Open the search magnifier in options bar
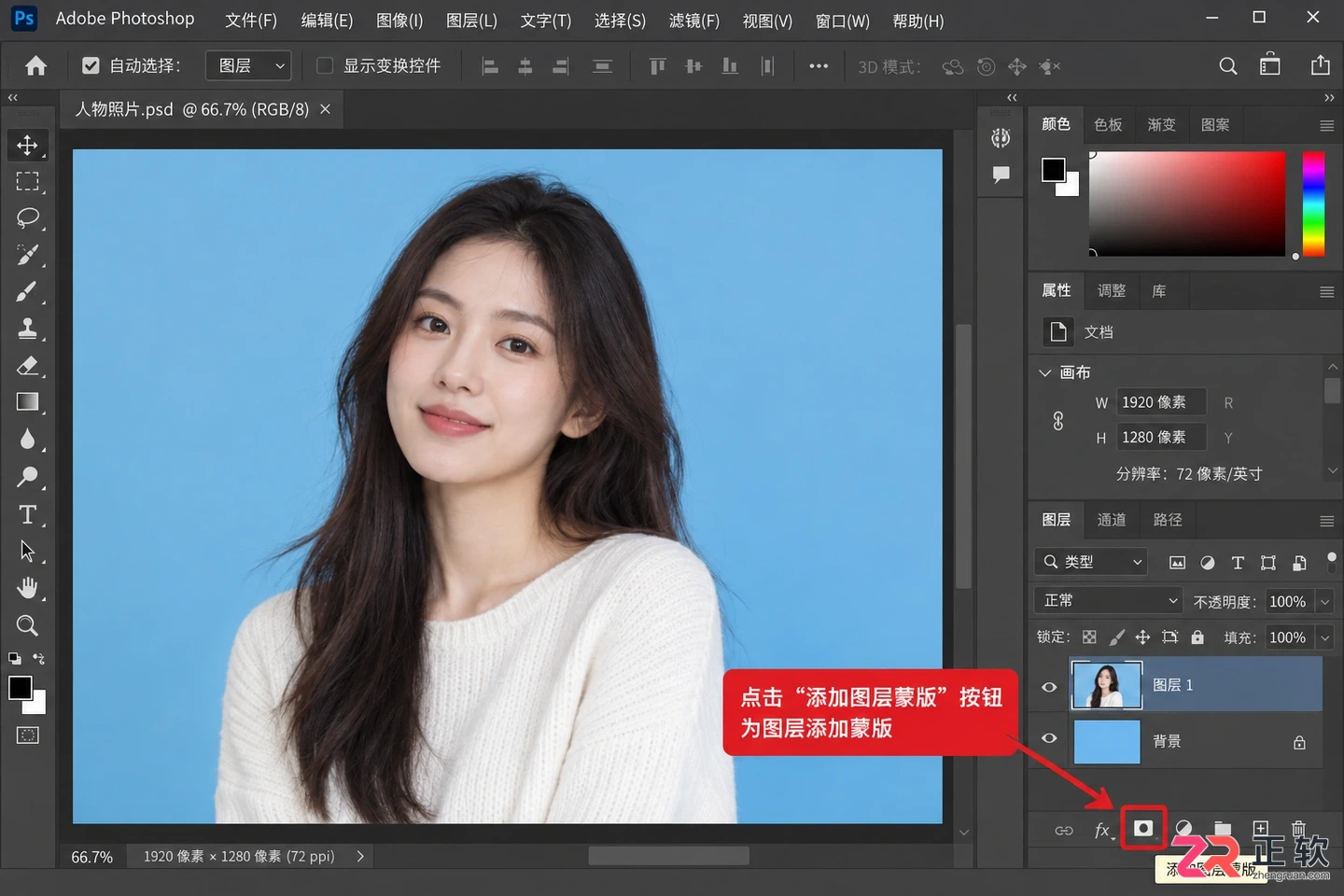The height and width of the screenshot is (896, 1344). [1228, 65]
